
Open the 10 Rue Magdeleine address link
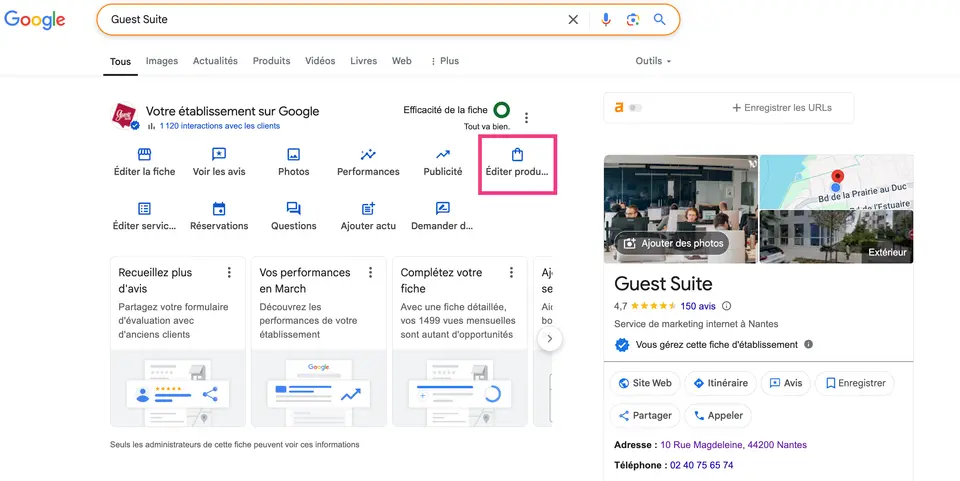click(x=733, y=445)
